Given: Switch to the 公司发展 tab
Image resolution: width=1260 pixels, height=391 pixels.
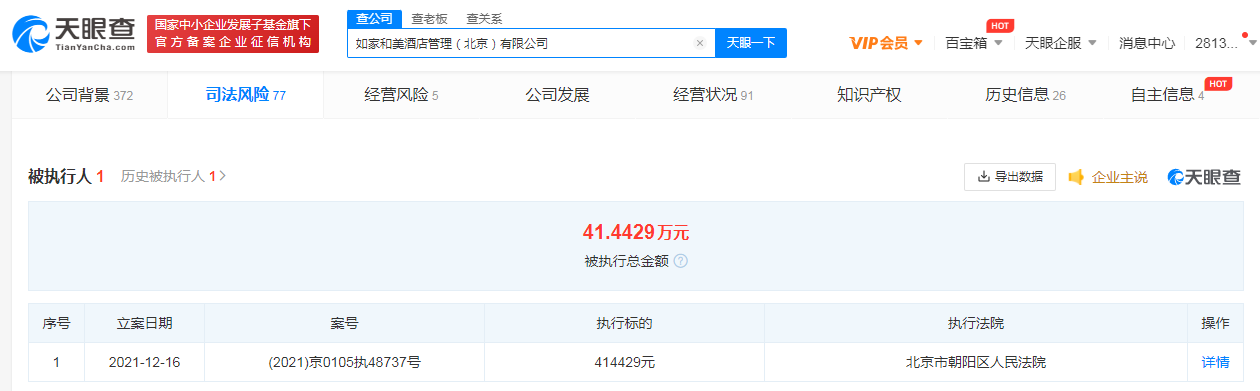Looking at the screenshot, I should [557, 95].
